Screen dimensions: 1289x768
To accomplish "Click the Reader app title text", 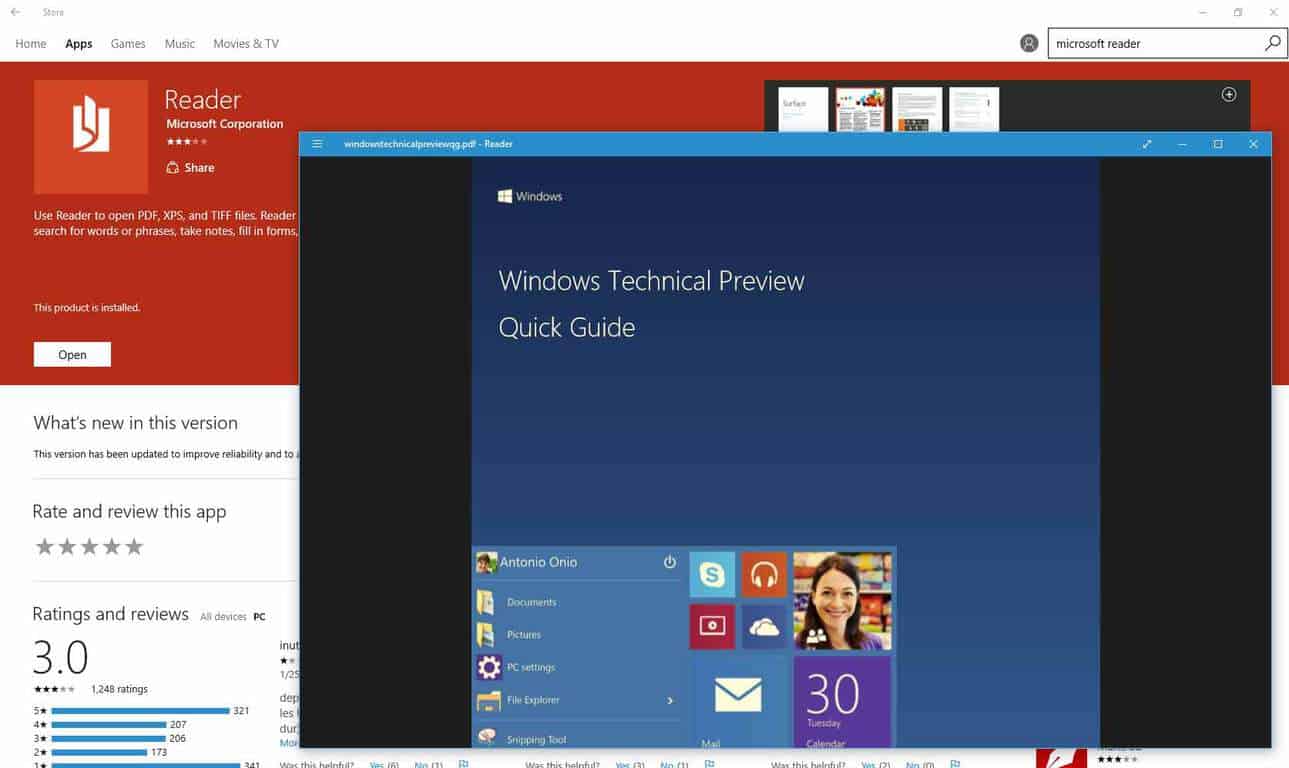I will 203,100.
